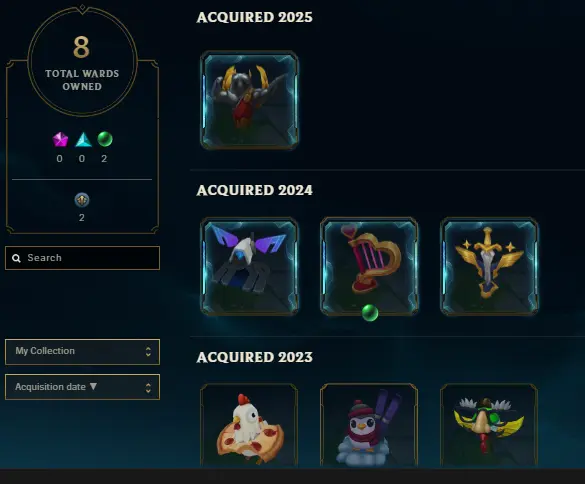Focus the Search input field
Viewport: 585px width, 484px height.
pos(82,258)
